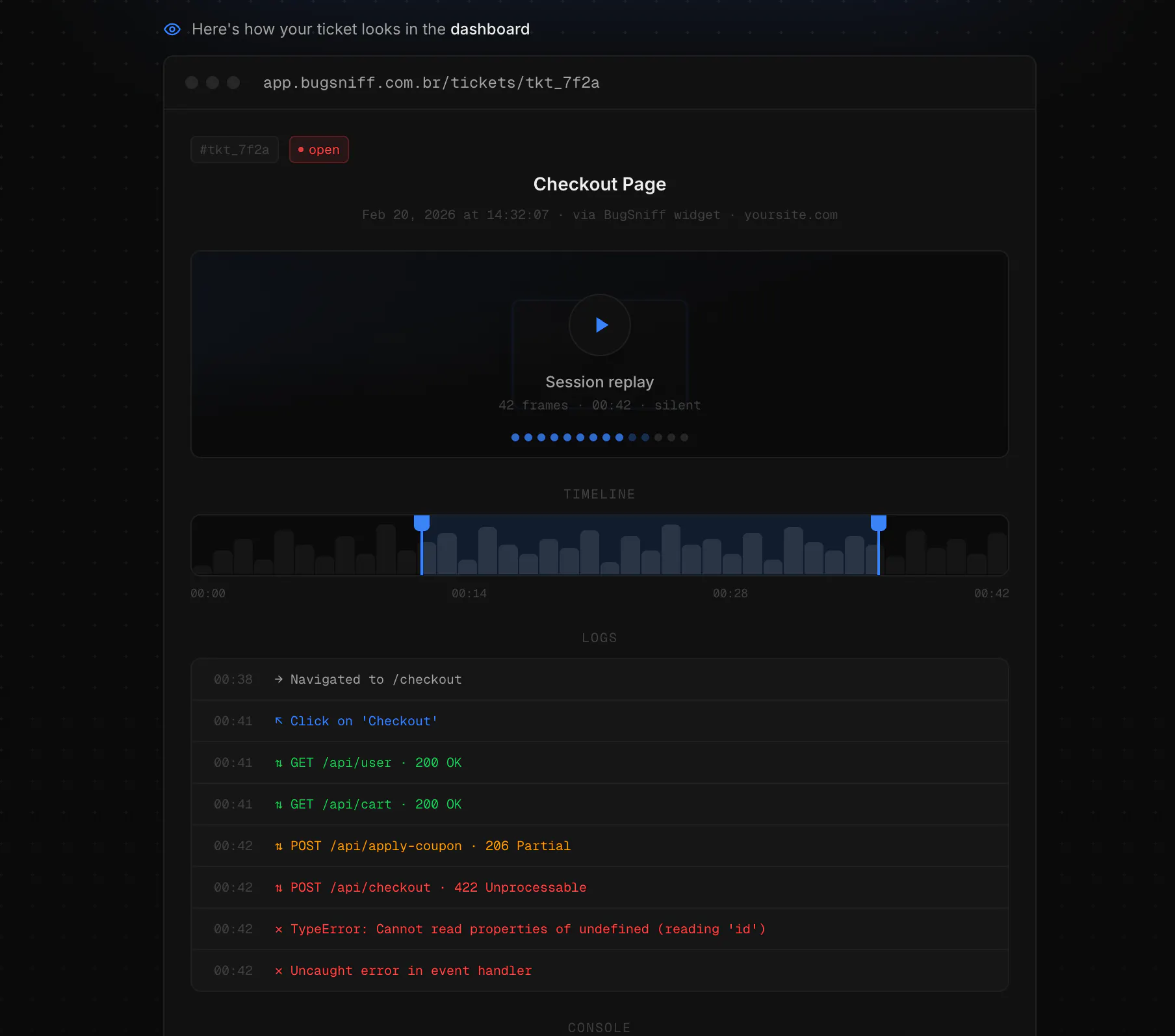Click the first blue frame progress dot

[515, 437]
